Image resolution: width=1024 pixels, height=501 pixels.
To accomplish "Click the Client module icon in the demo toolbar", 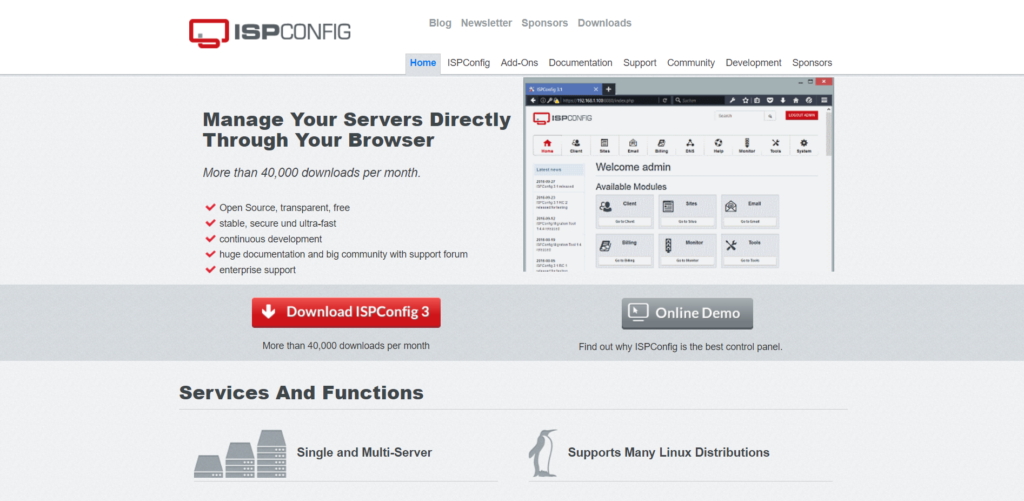I will [x=576, y=143].
